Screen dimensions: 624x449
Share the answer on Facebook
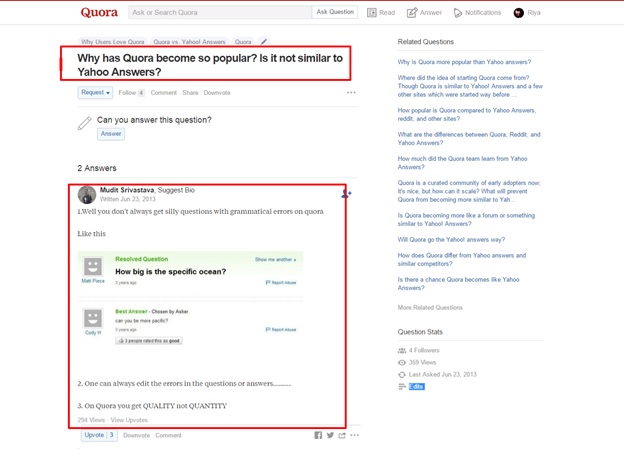click(318, 435)
